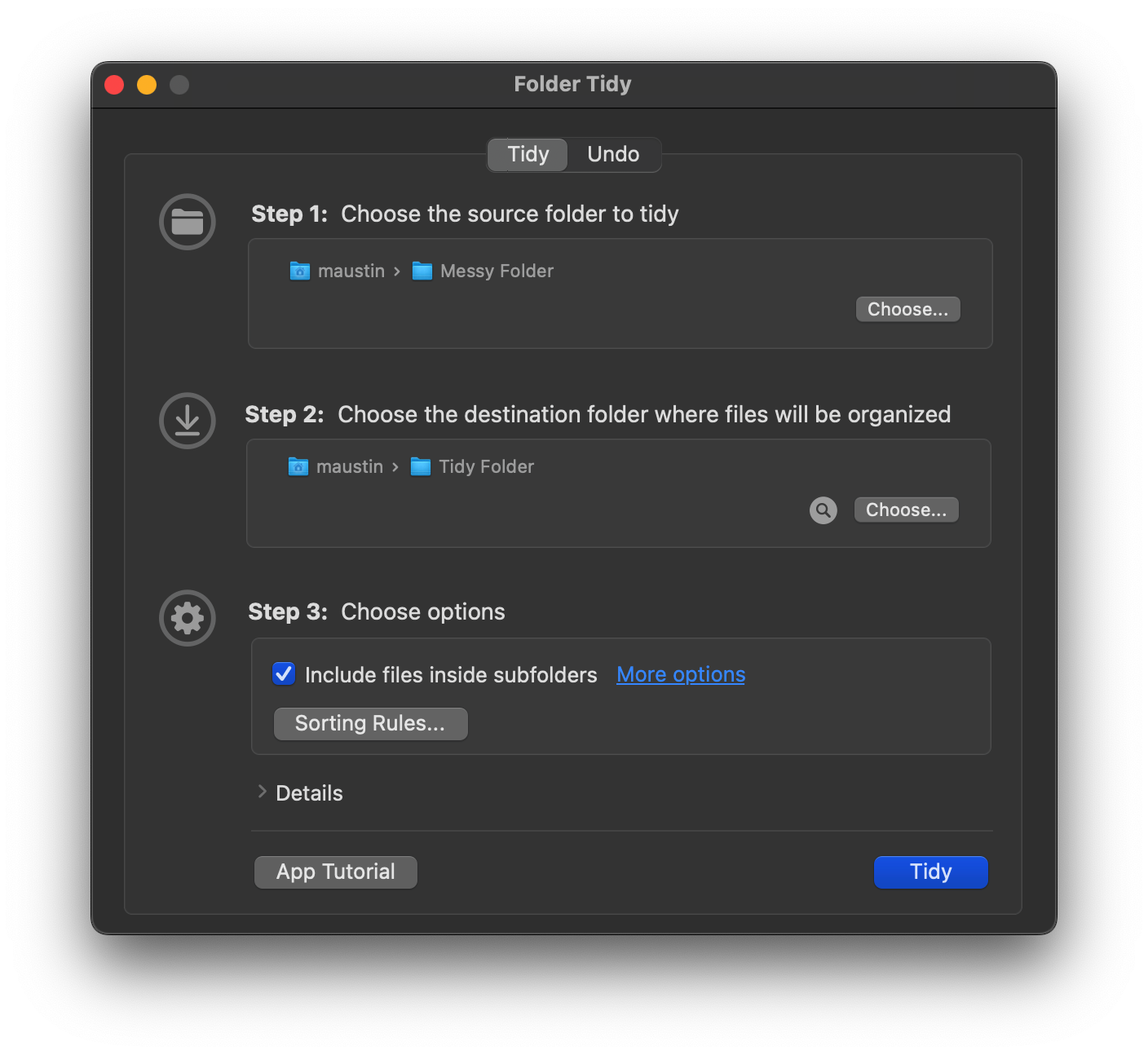Click Choose for the source folder

pos(907,309)
